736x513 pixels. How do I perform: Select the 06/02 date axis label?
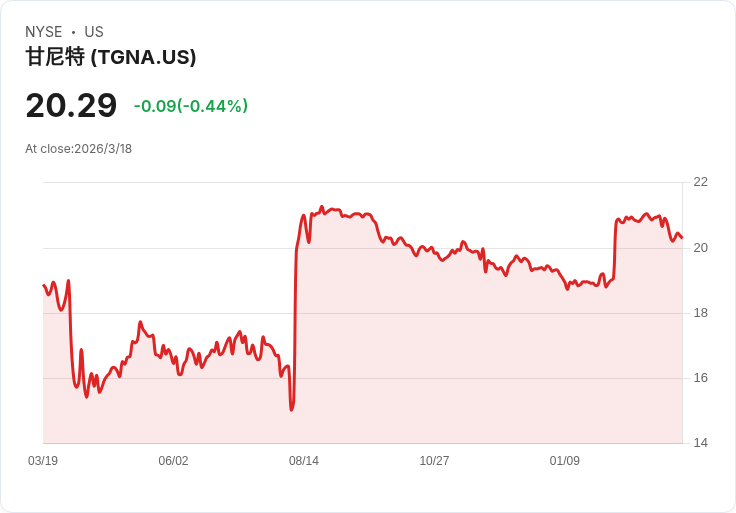pos(173,461)
